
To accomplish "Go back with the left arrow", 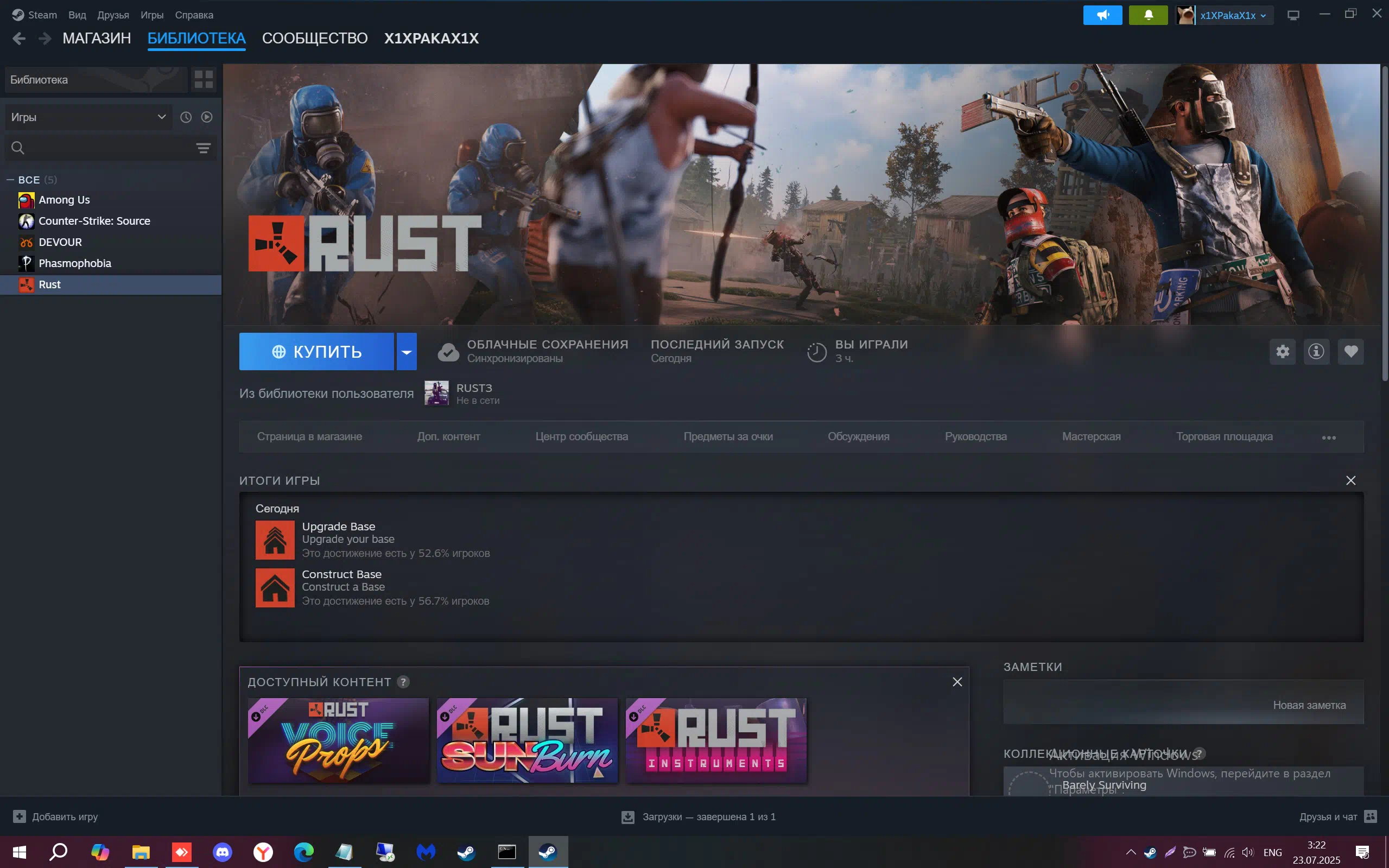I will 19,39.
